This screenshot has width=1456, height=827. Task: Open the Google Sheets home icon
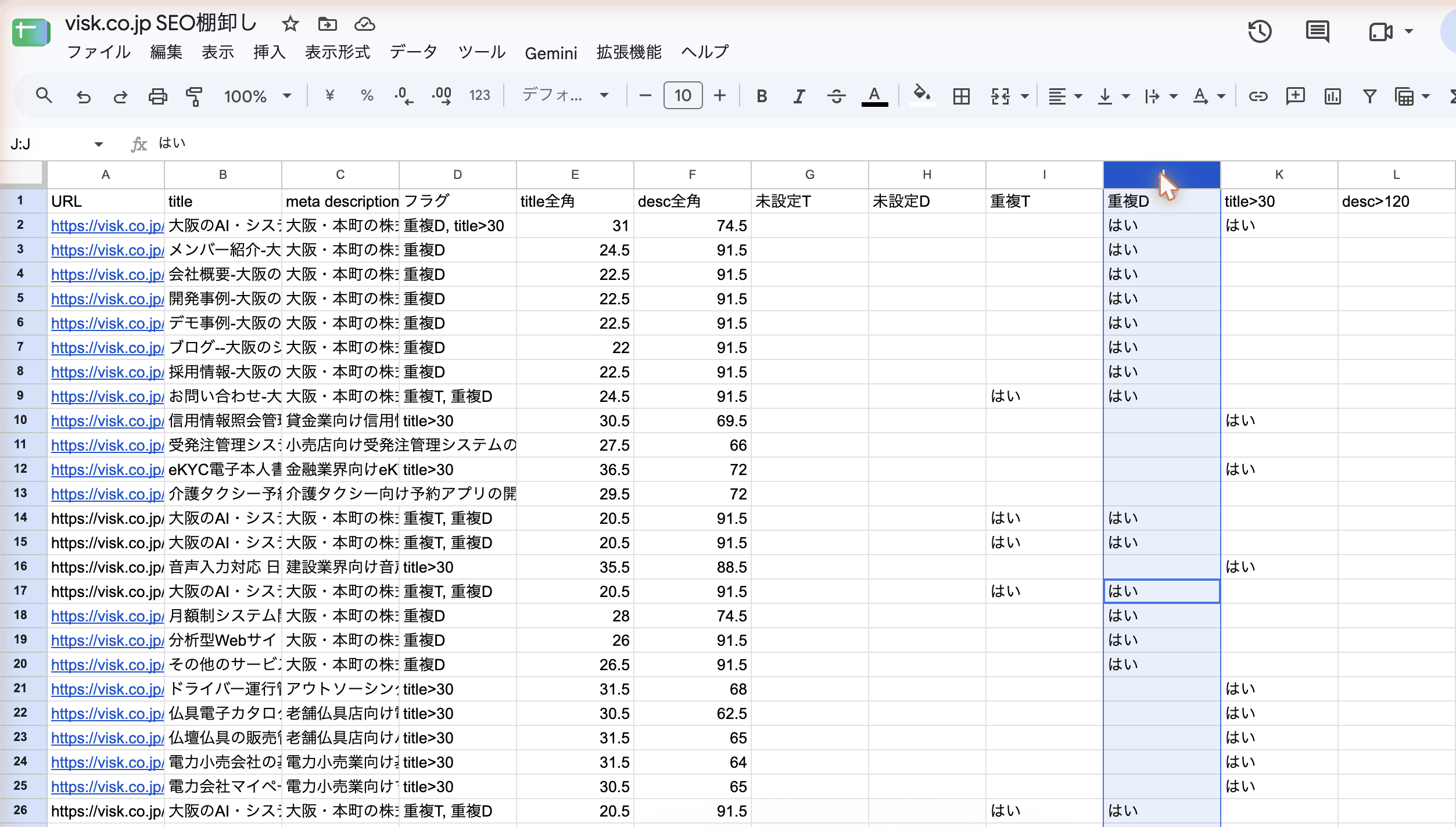pyautogui.click(x=31, y=32)
